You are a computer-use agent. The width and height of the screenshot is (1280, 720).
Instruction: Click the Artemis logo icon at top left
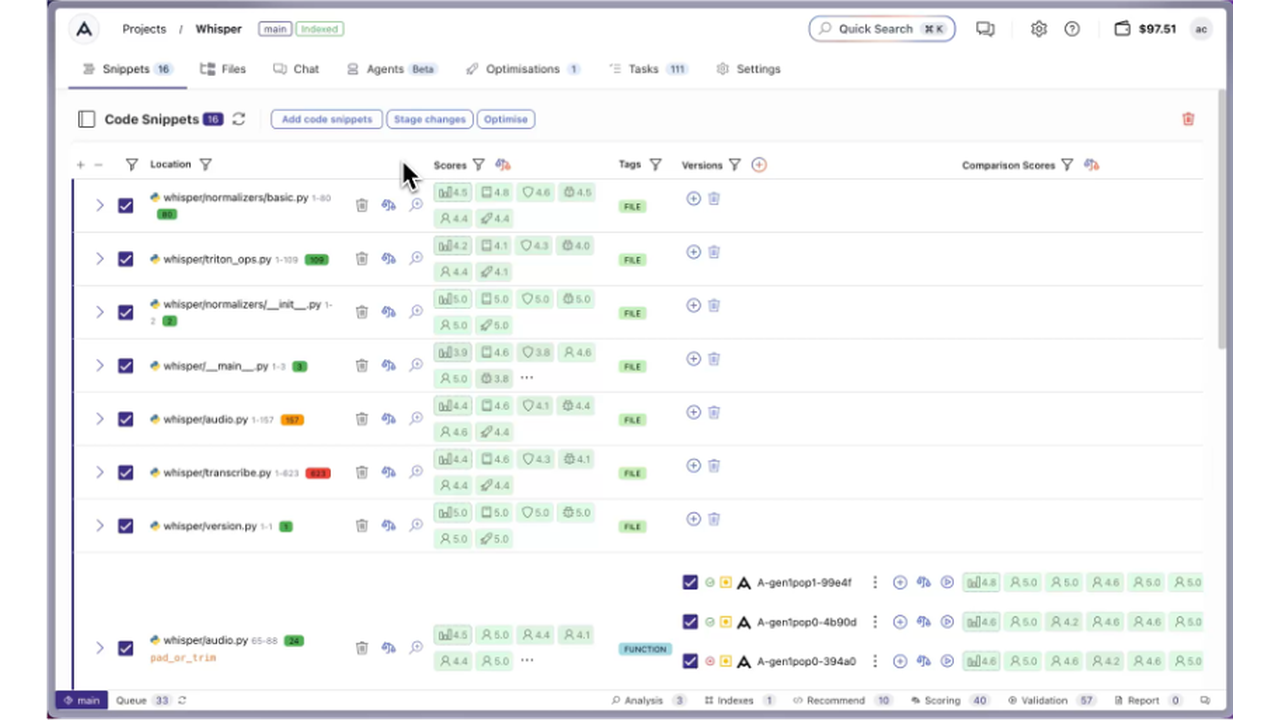coord(84,29)
